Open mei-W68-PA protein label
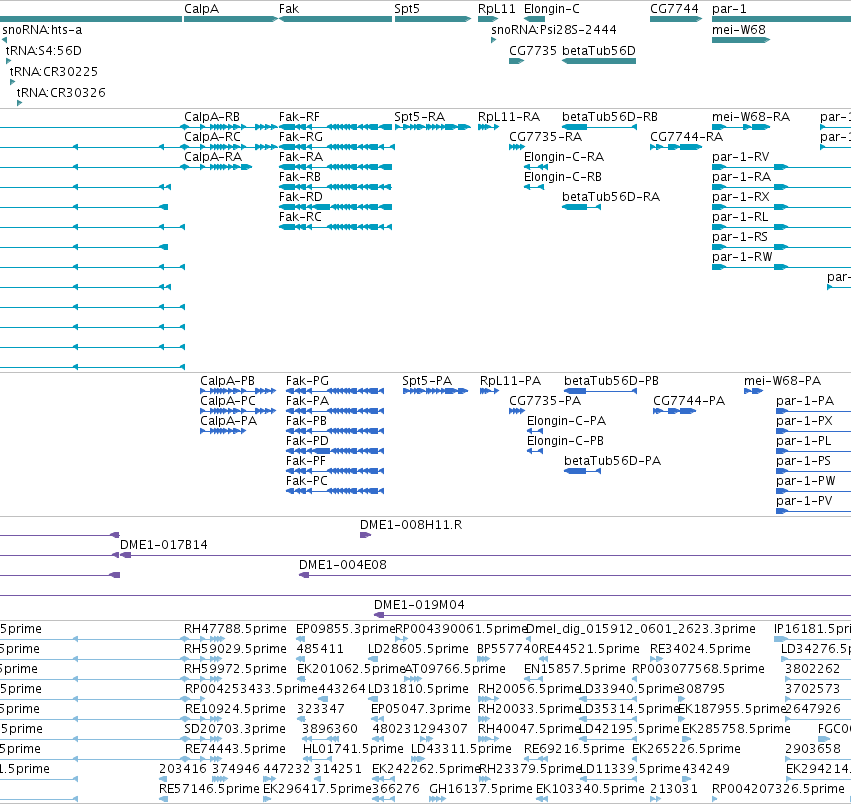This screenshot has height=804, width=851. (x=782, y=381)
